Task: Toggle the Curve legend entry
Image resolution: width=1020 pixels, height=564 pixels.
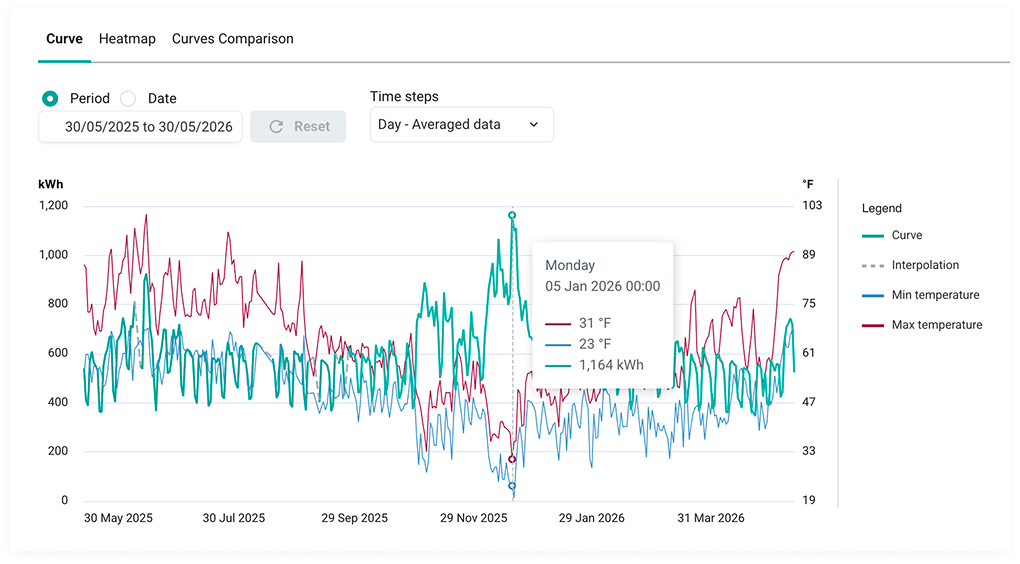Action: coord(892,235)
